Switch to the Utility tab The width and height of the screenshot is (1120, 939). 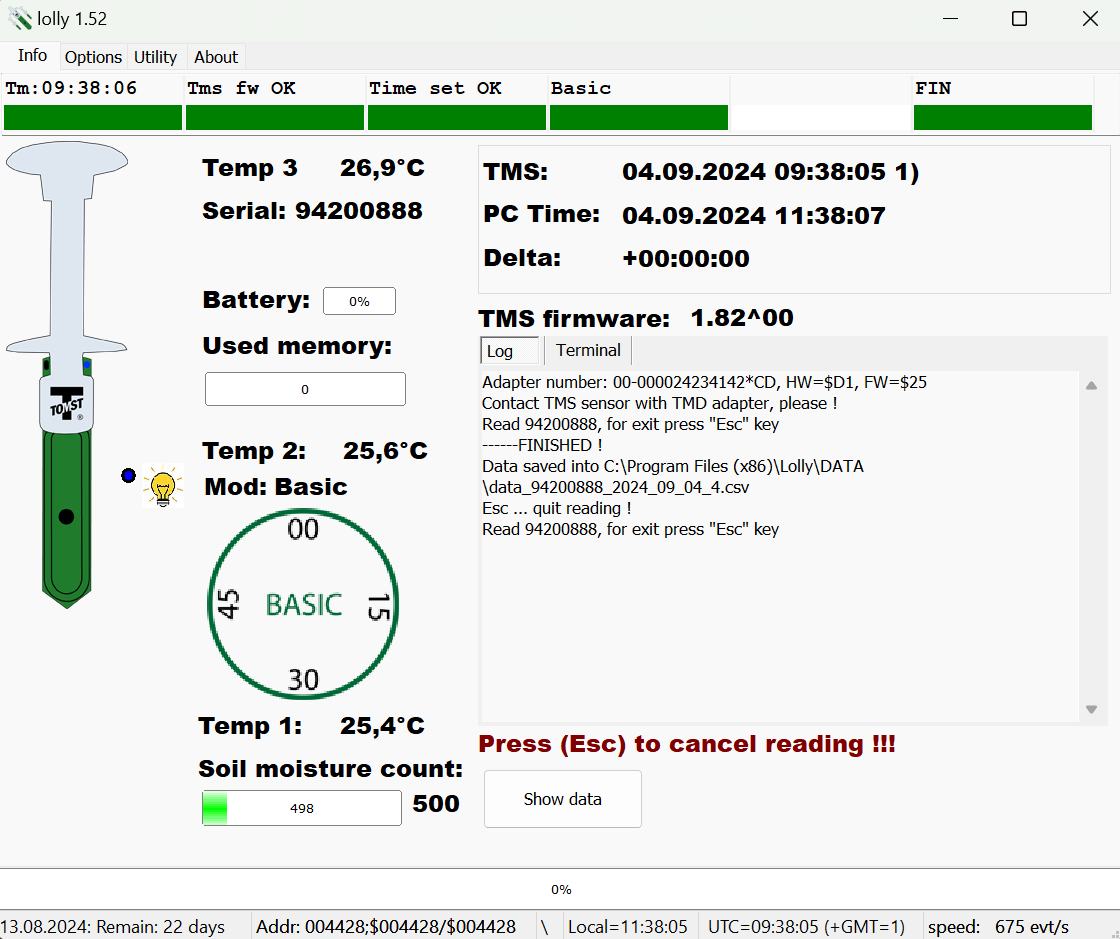(x=155, y=57)
